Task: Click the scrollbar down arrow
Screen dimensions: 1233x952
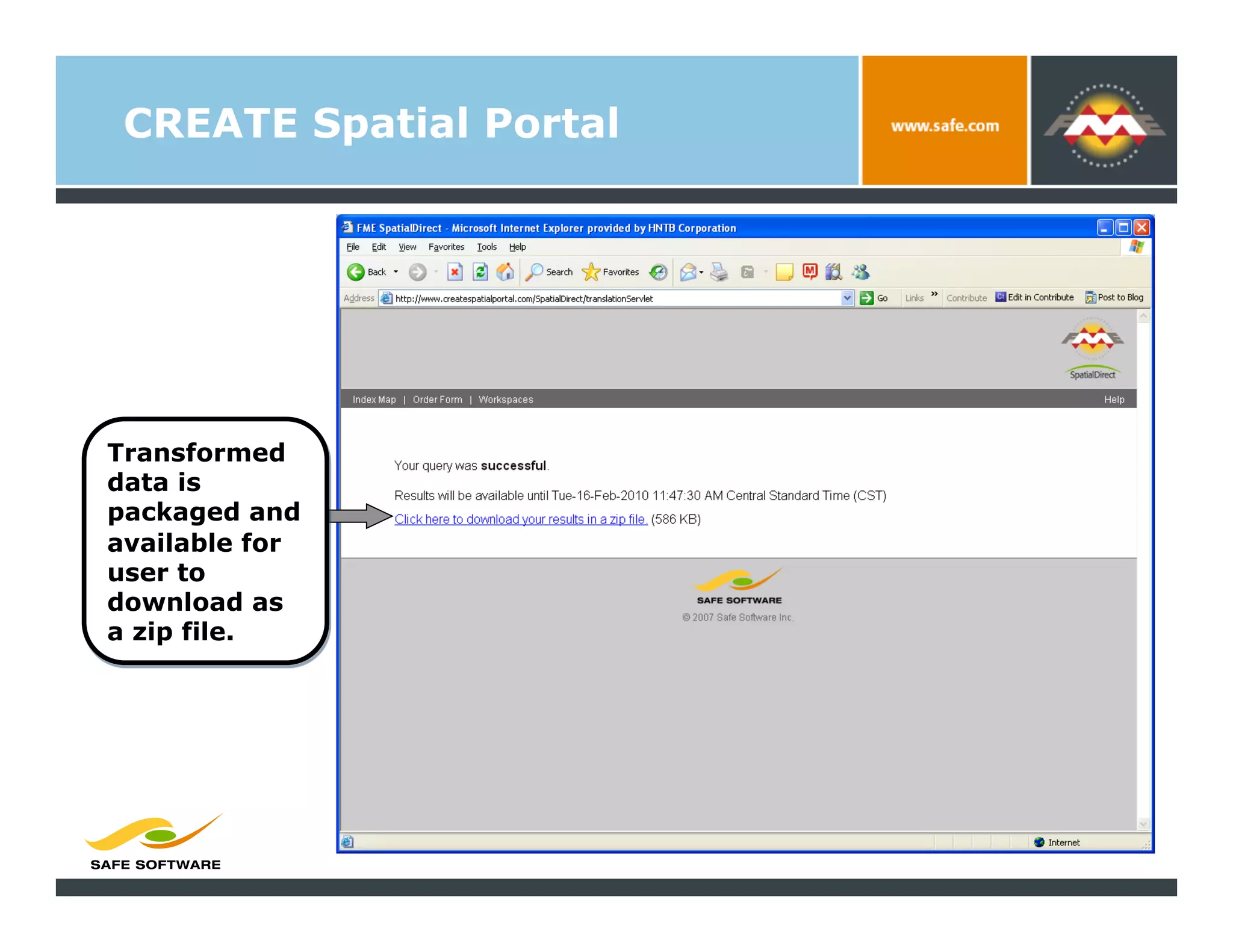Action: 1143,824
